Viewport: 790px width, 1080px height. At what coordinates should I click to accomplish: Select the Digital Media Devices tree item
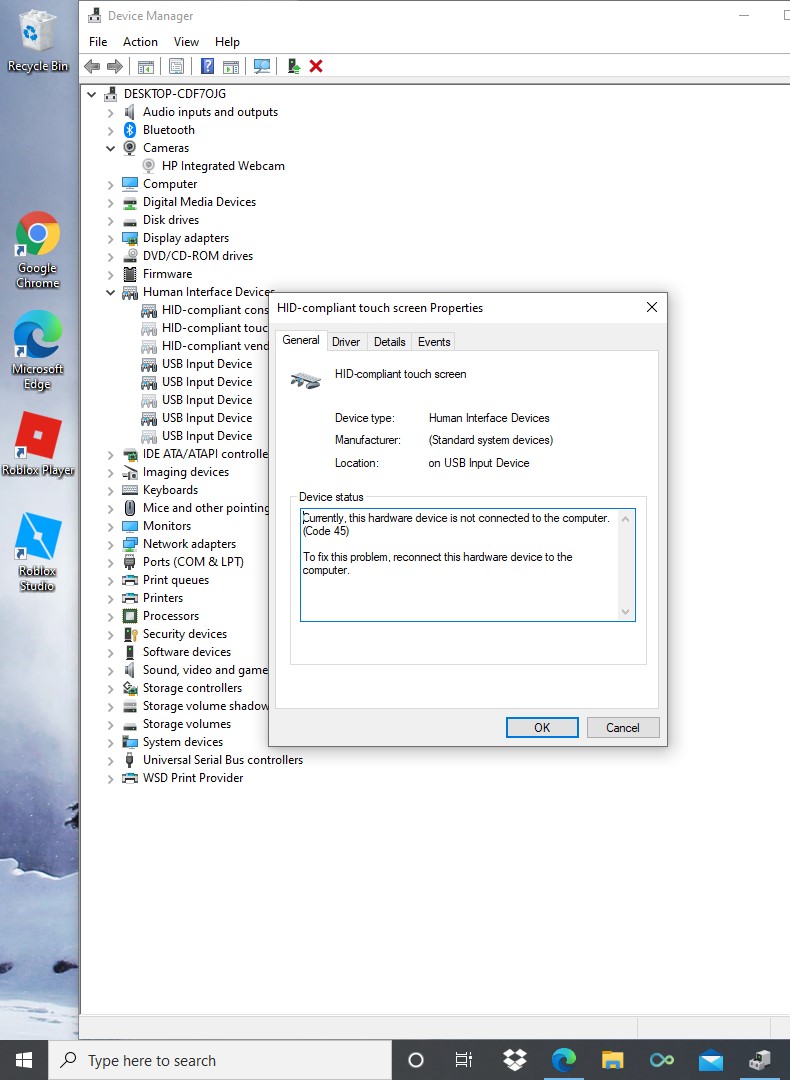(199, 202)
